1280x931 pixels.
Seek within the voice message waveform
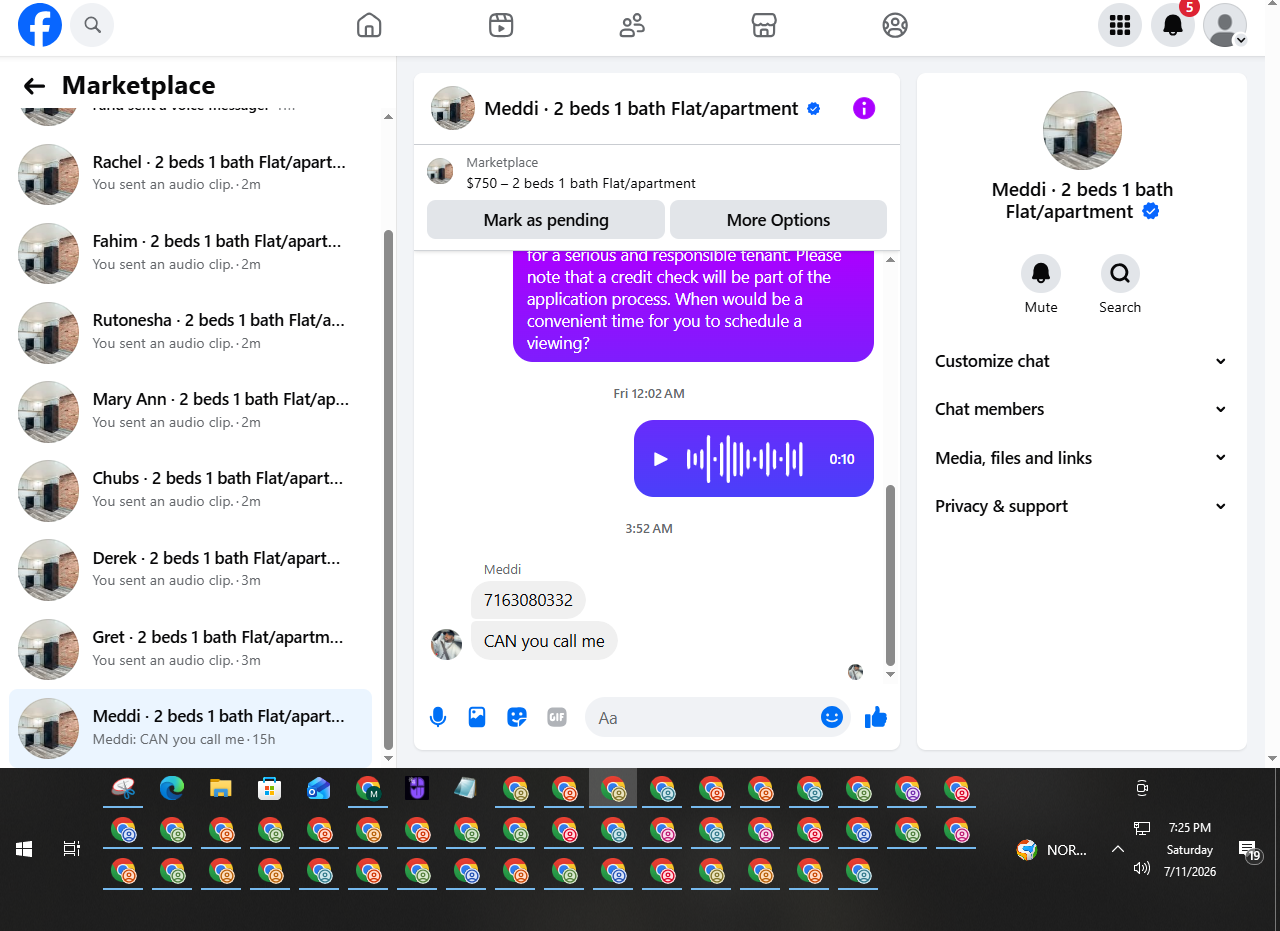[744, 459]
